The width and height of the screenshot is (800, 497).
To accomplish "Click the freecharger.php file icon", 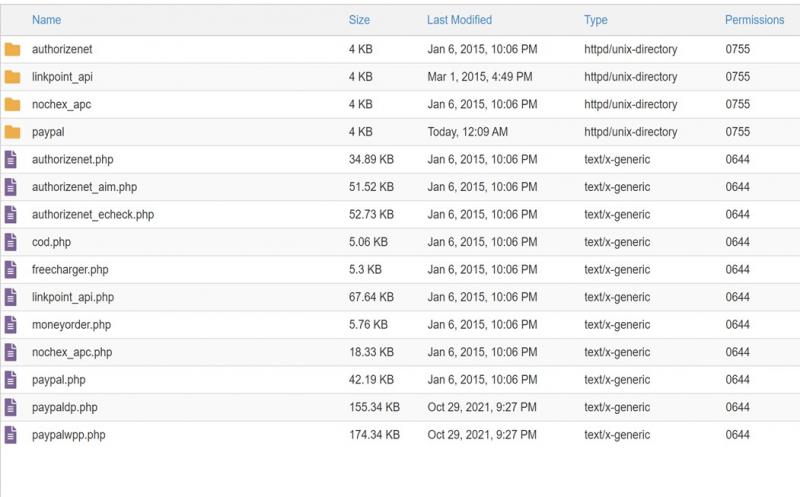I will (x=11, y=270).
